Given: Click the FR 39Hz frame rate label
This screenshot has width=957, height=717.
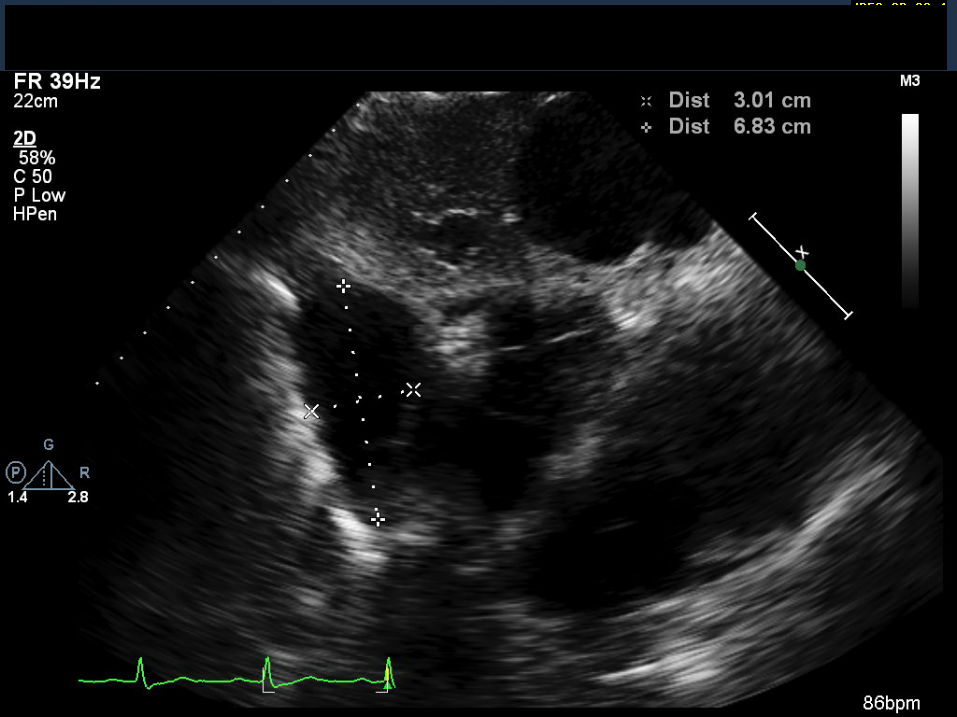Looking at the screenshot, I should [x=57, y=82].
